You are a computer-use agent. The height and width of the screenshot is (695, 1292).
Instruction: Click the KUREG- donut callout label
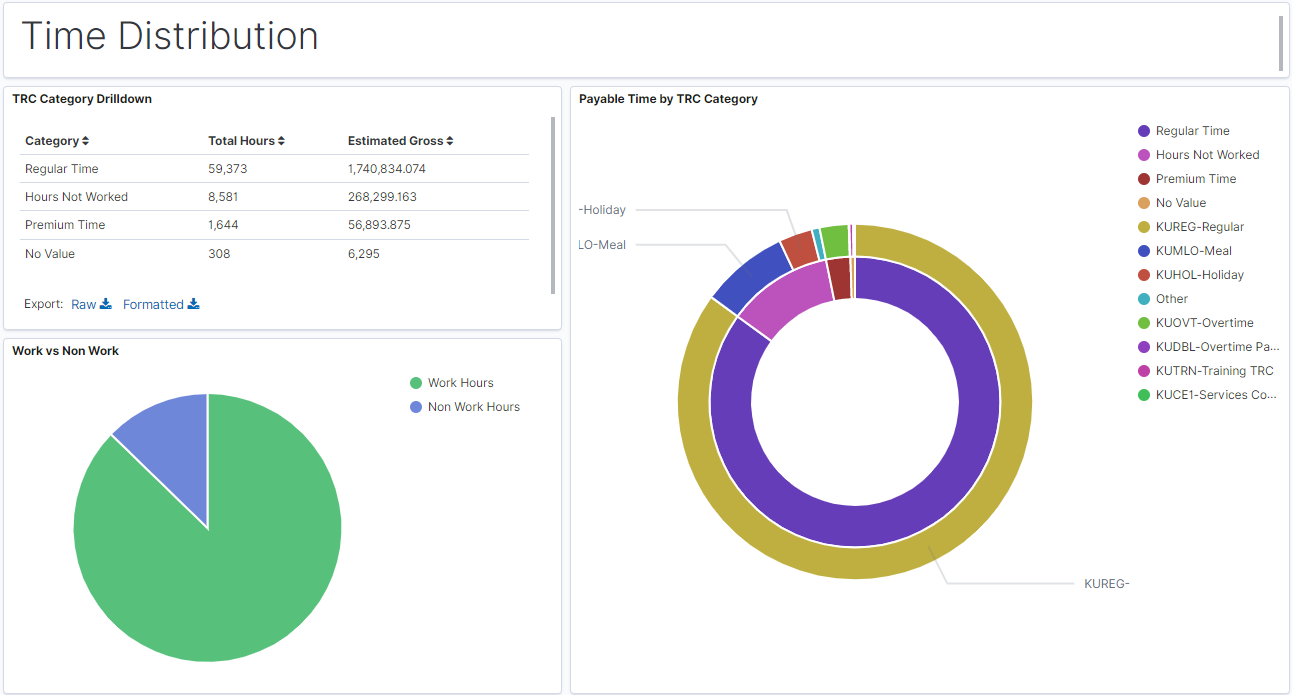1107,584
